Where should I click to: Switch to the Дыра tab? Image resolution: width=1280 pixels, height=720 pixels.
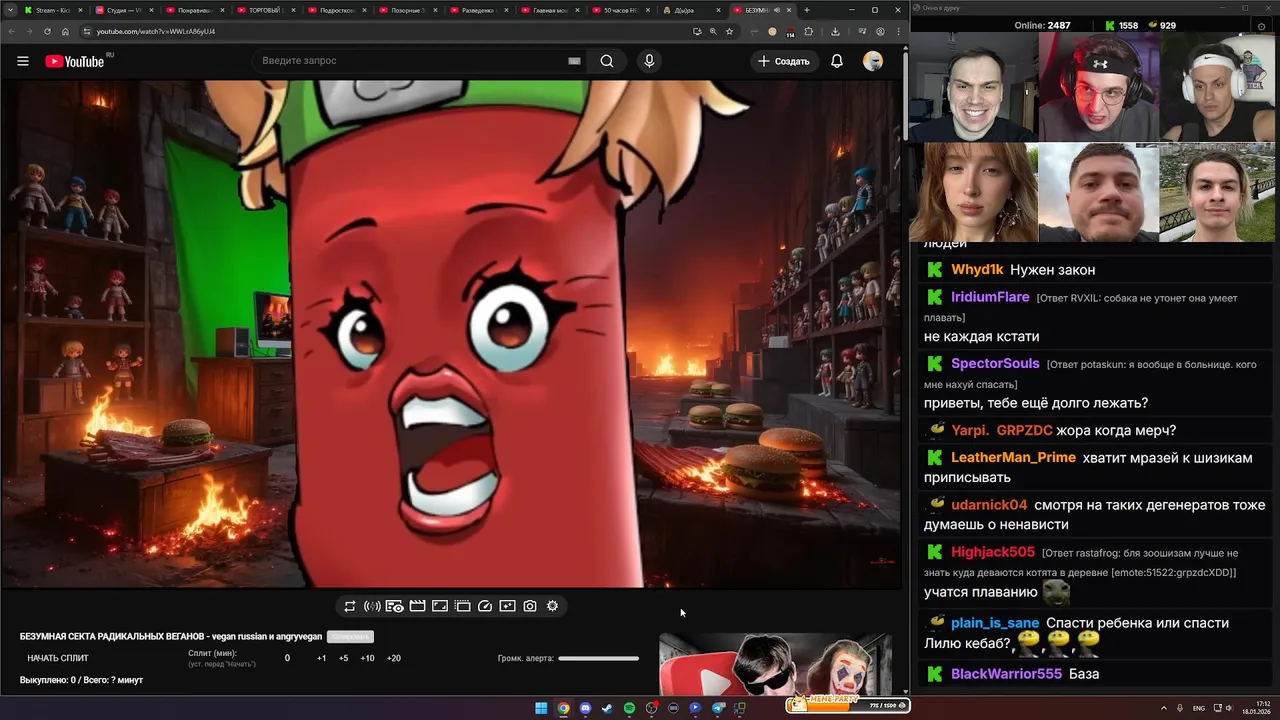(x=692, y=10)
